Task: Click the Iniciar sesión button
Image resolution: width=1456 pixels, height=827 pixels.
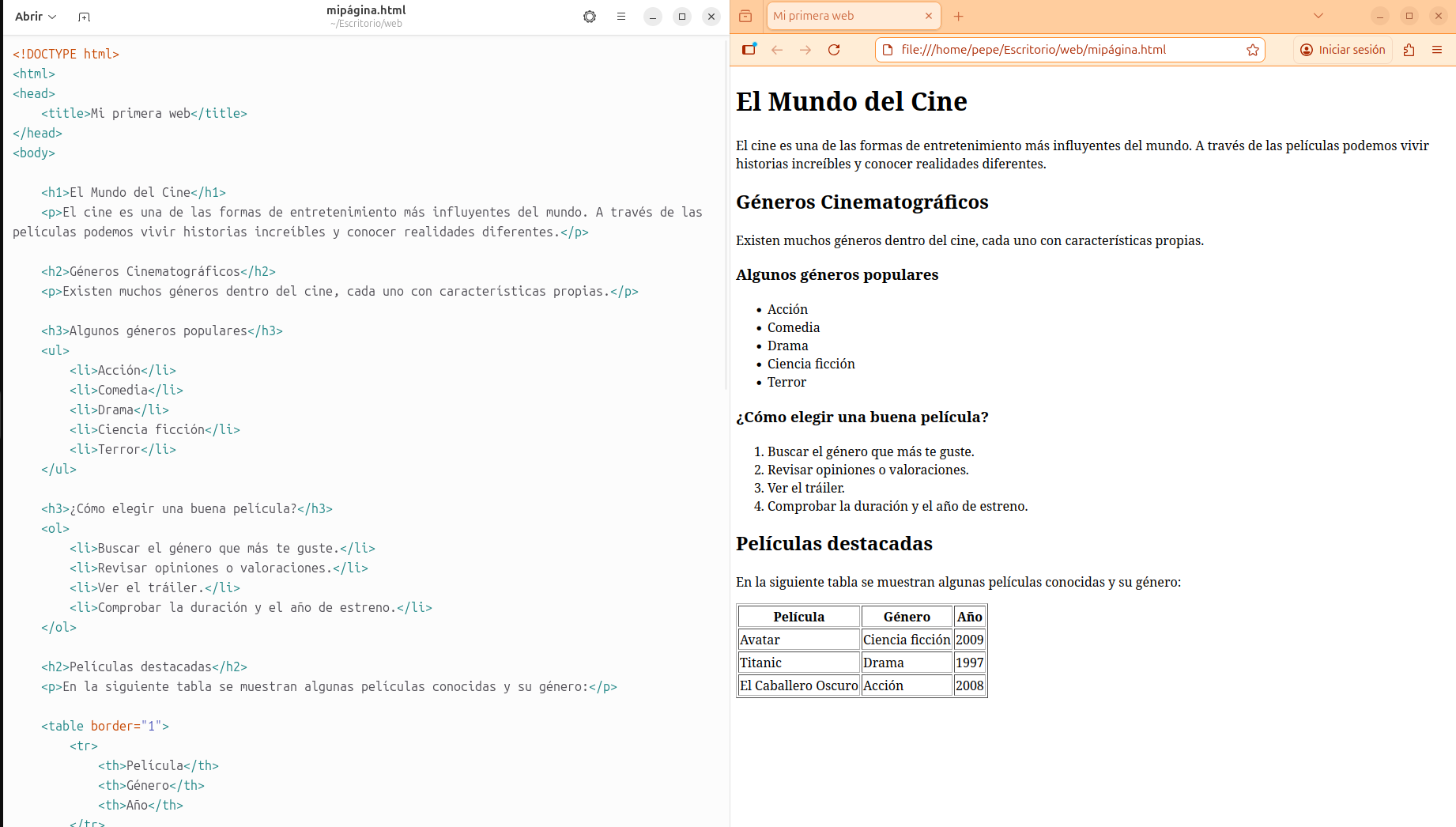Action: [x=1343, y=50]
